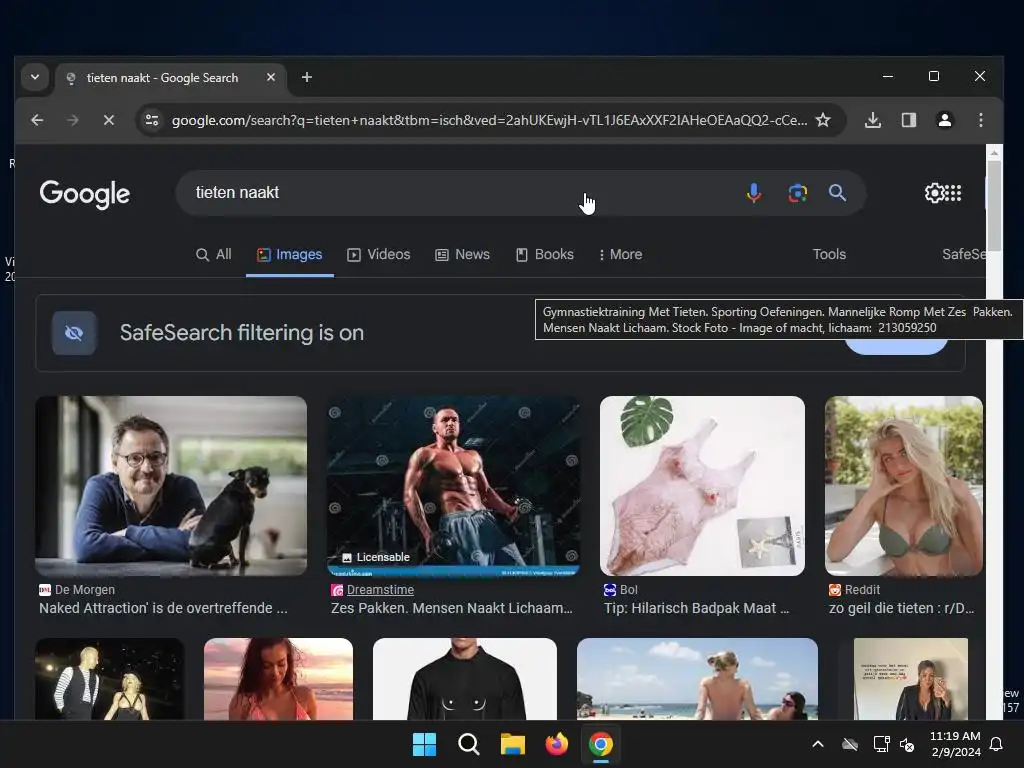Open the Dreamstime source link

pos(380,590)
